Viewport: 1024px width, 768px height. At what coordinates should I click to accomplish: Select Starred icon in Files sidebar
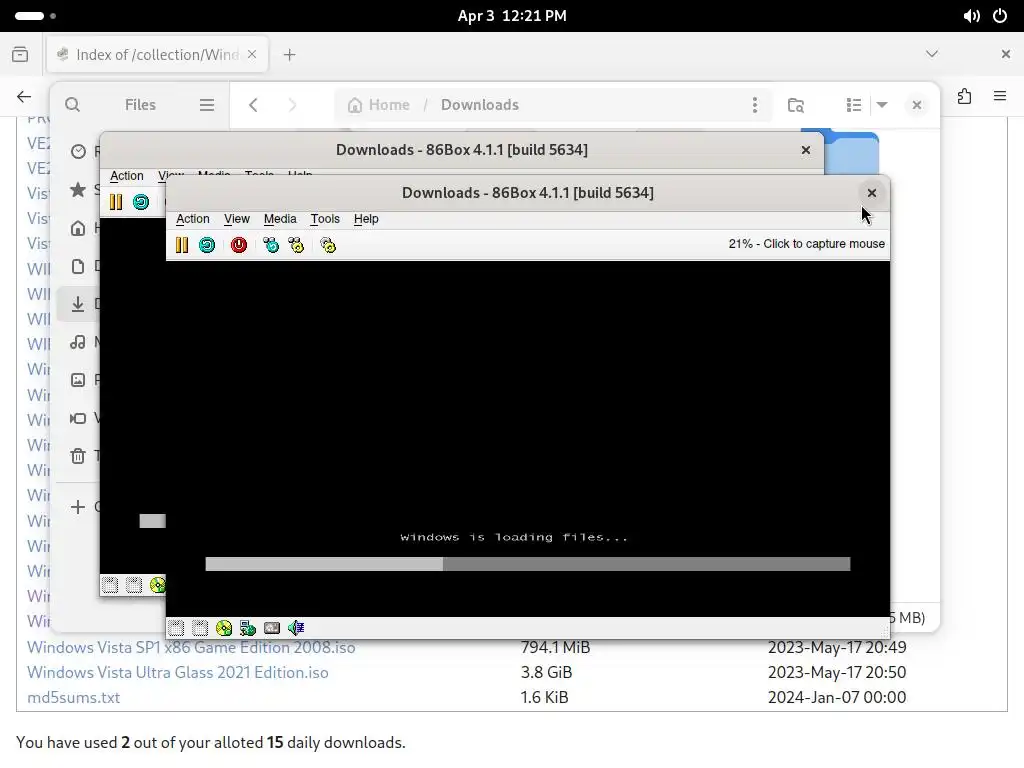tap(78, 190)
